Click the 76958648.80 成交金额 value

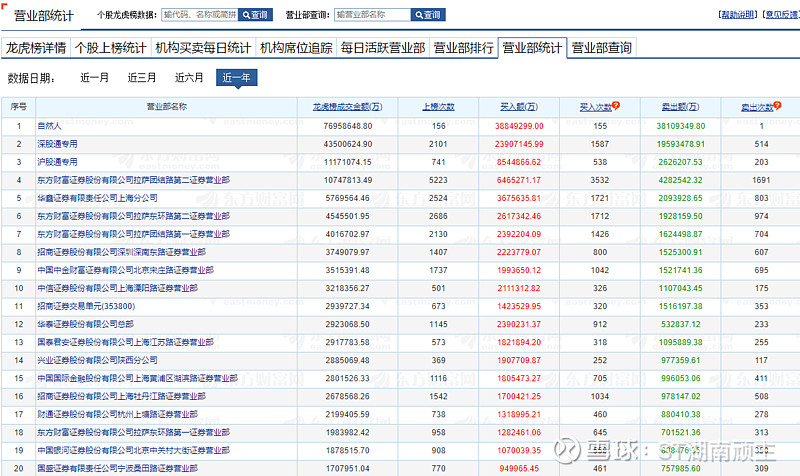tap(347, 126)
